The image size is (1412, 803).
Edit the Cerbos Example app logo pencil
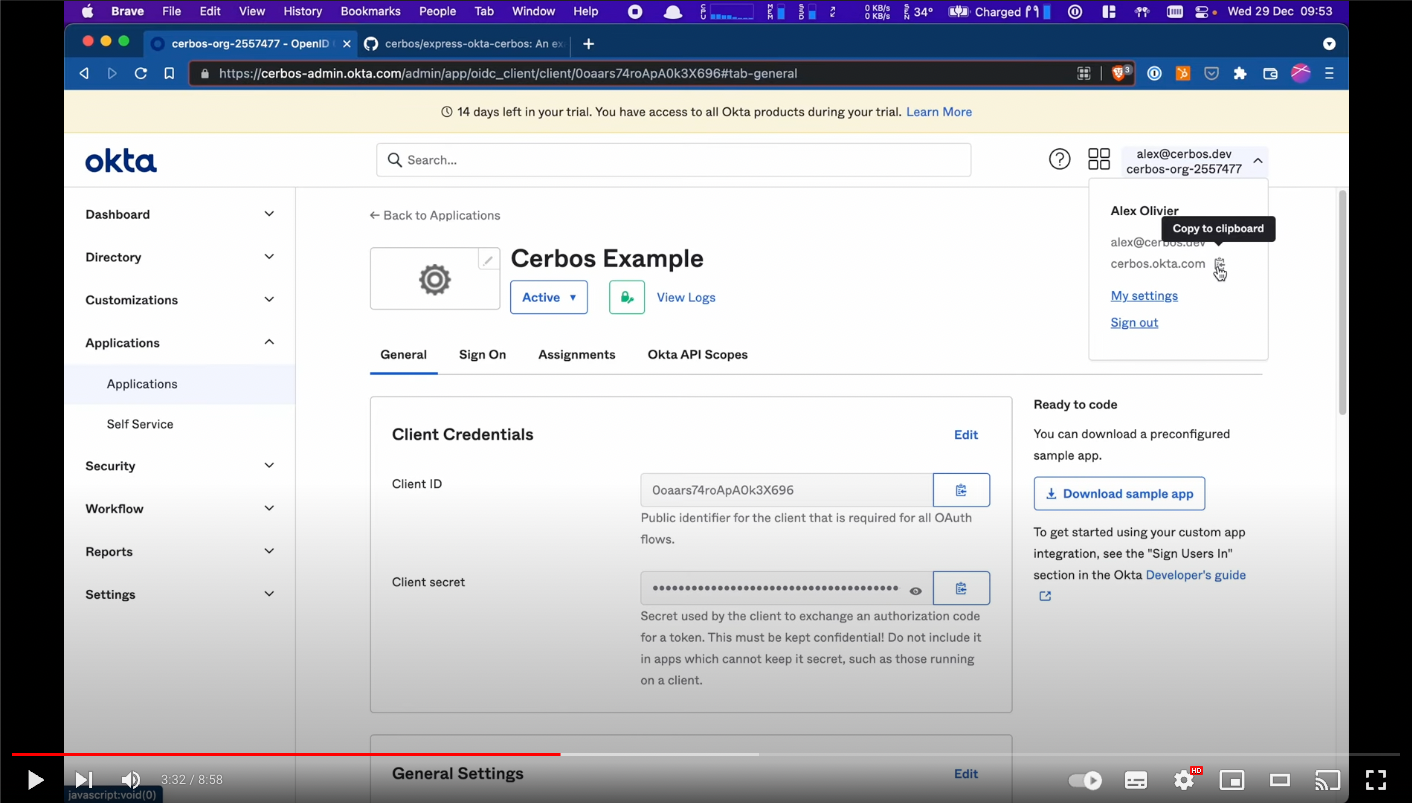coord(488,260)
